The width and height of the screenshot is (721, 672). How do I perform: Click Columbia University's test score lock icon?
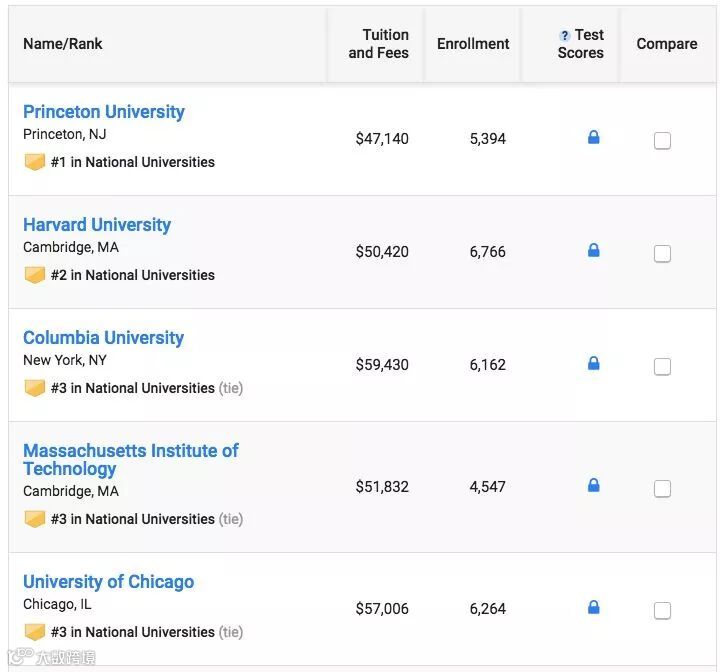click(593, 364)
